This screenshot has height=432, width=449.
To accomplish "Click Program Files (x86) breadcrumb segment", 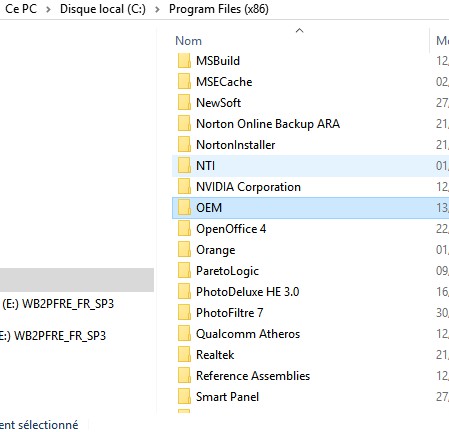I will coord(219,9).
